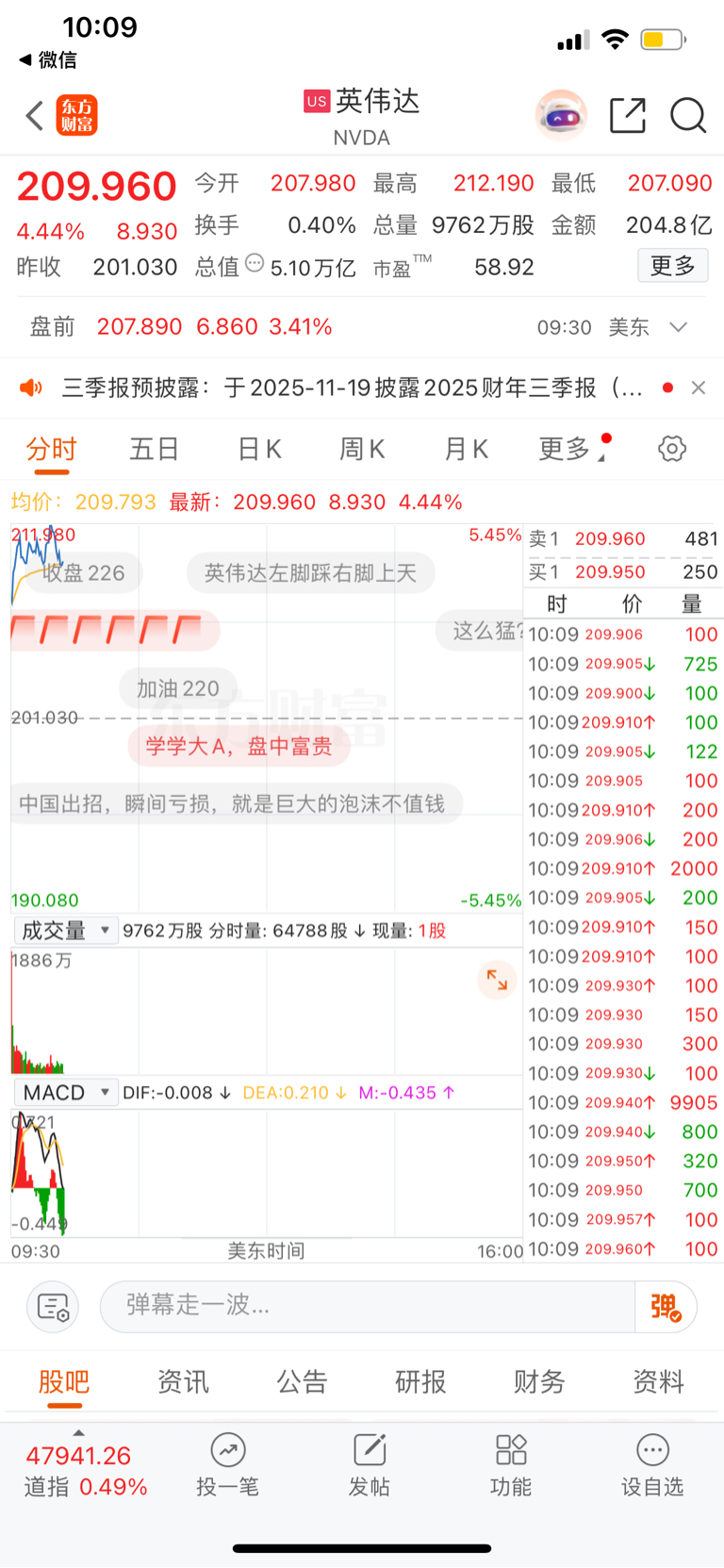
Task: Tap the 卖1 209.960 order row
Action: pos(622,539)
